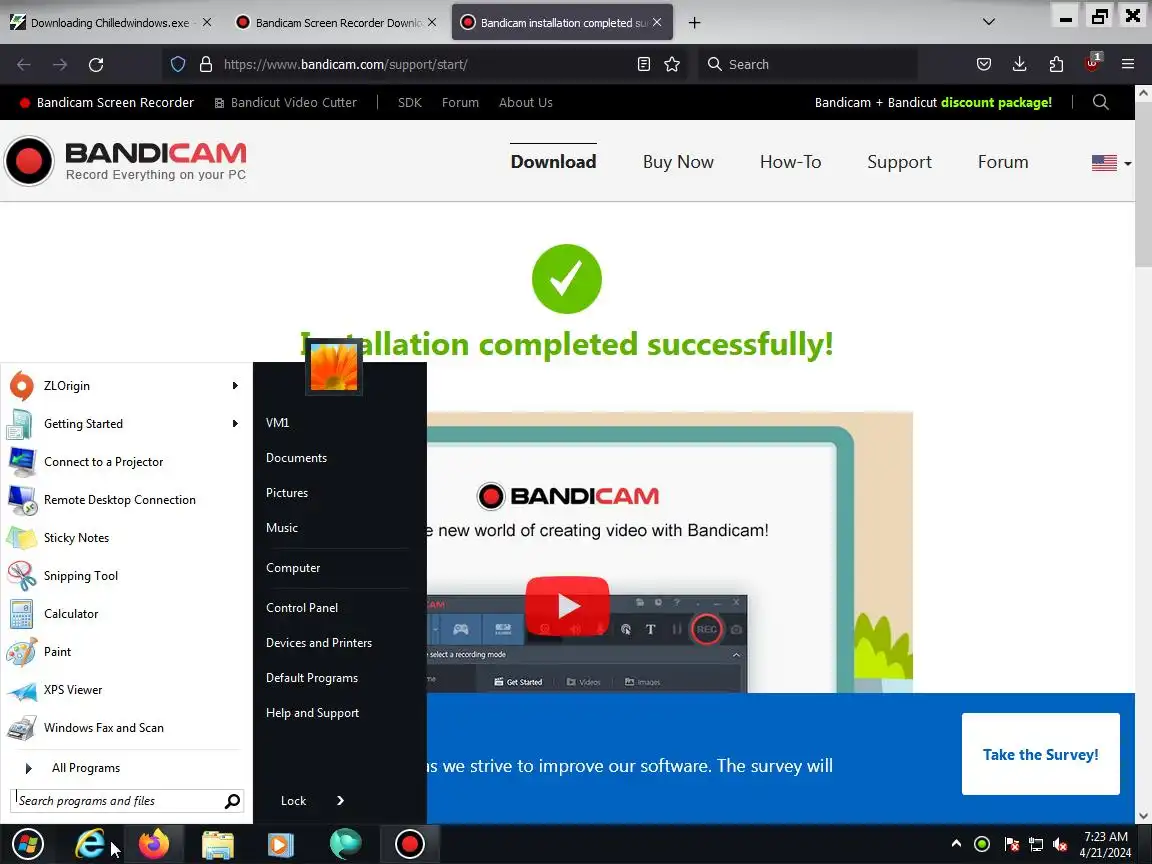Open XPS Viewer entry

pos(123,690)
